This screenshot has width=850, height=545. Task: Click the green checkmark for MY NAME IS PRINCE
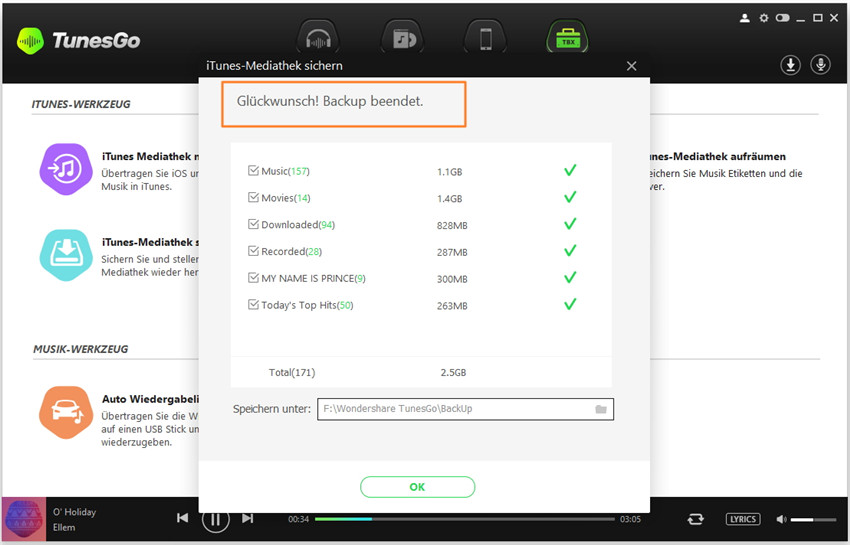570,278
